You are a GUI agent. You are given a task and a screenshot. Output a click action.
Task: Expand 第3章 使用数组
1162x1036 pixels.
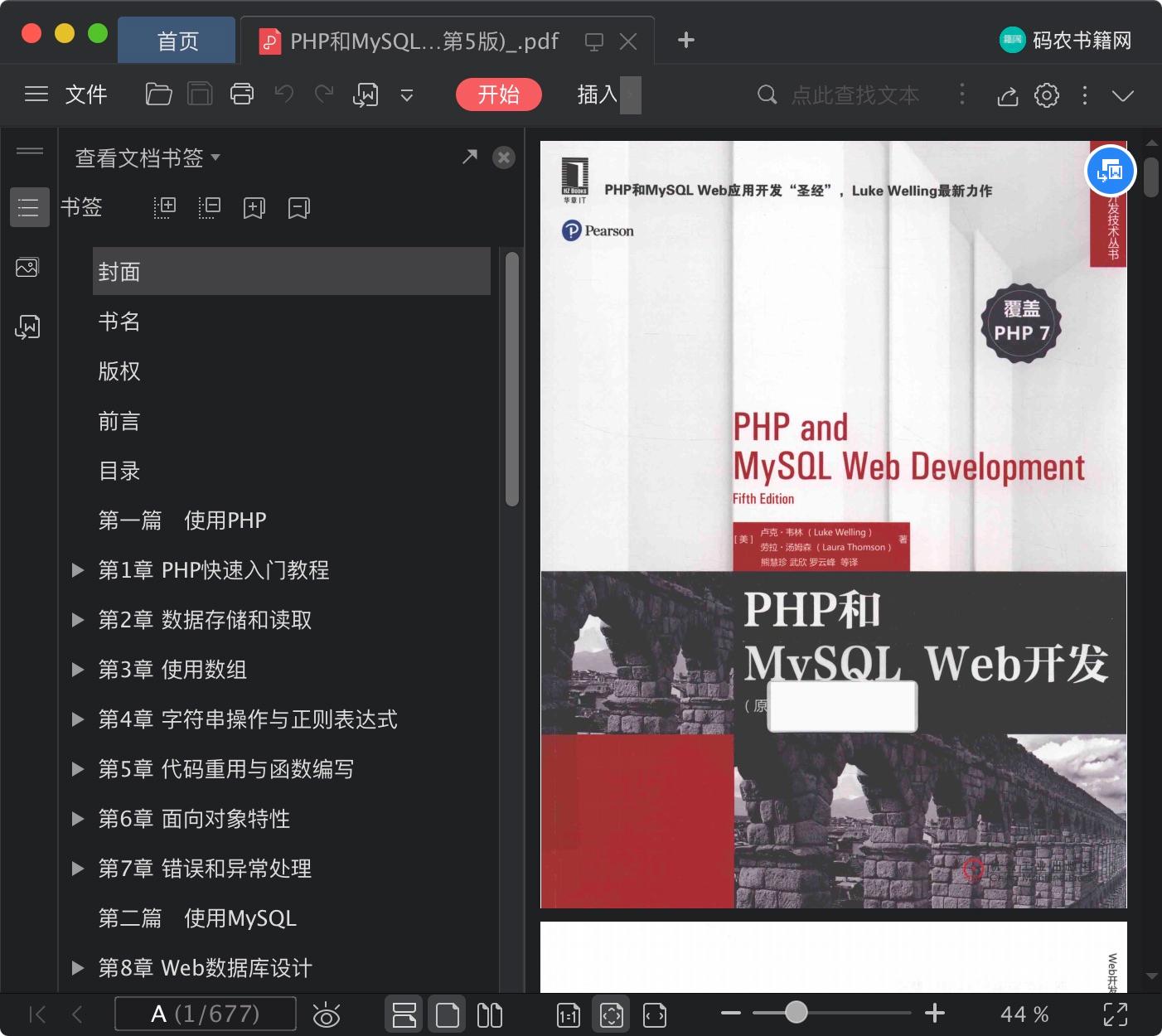[x=78, y=670]
